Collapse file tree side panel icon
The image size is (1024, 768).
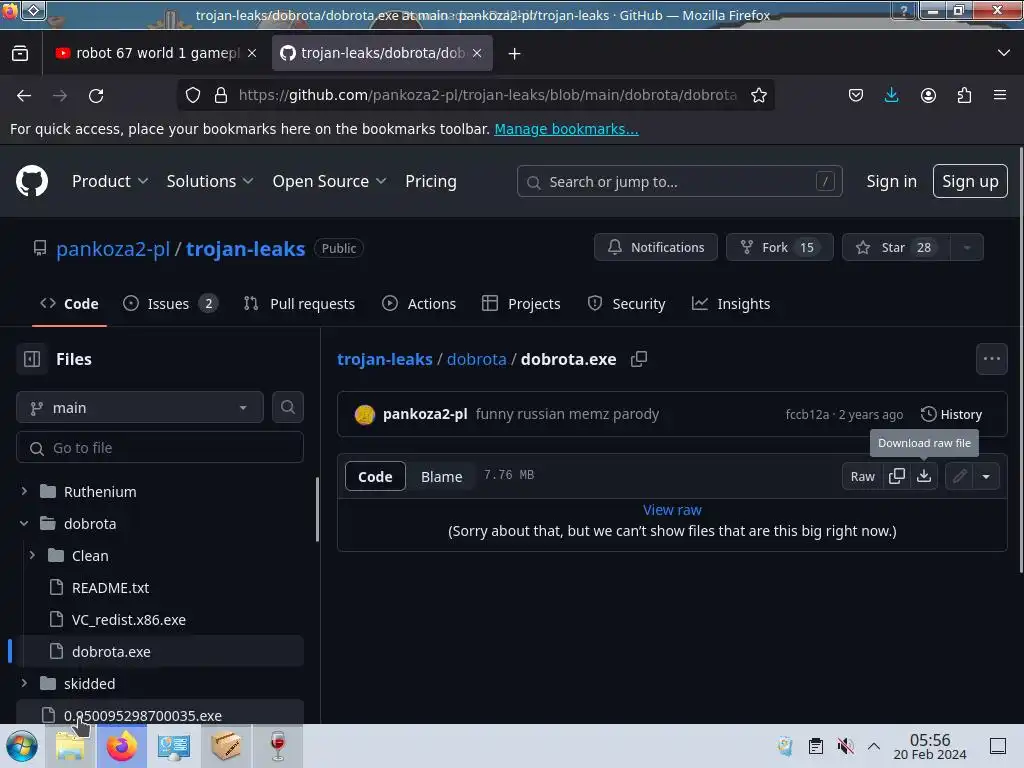(32, 359)
